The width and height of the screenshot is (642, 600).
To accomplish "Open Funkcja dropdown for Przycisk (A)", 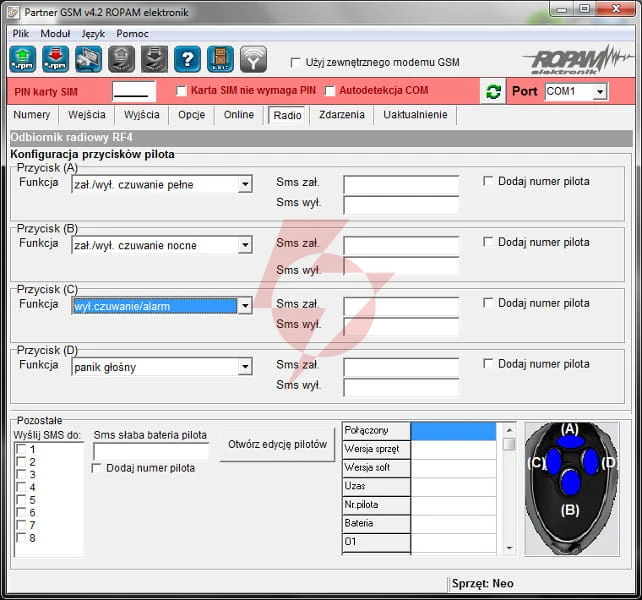I will point(245,184).
